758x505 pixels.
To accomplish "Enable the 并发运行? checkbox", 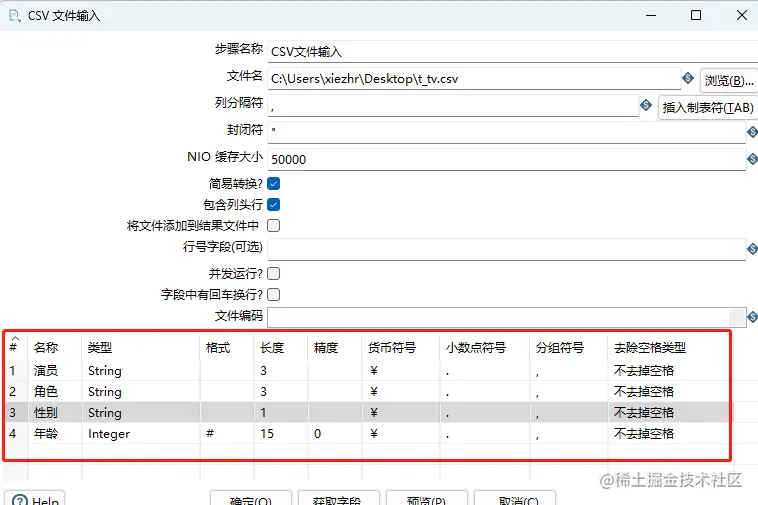I will click(x=274, y=274).
